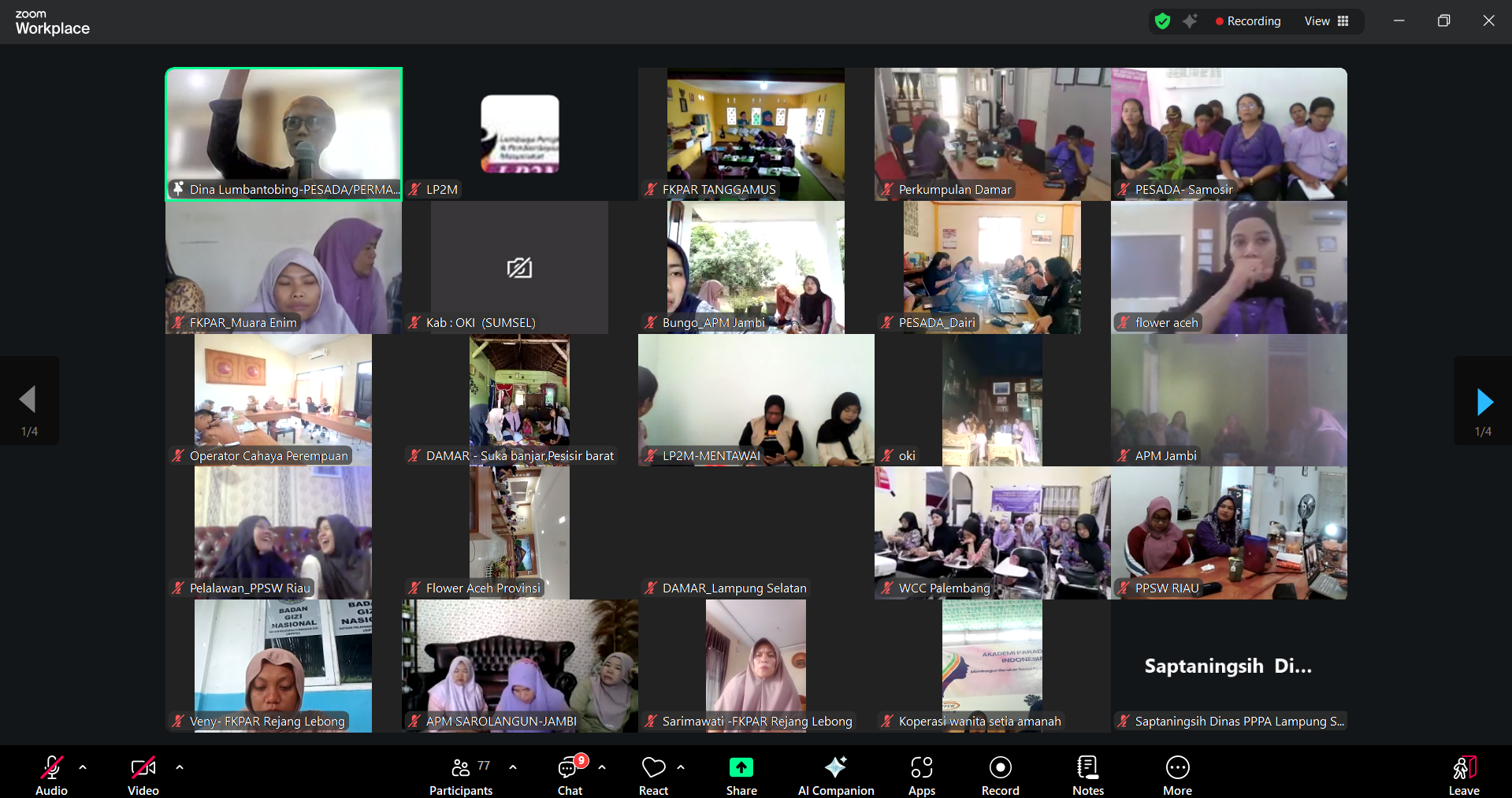The width and height of the screenshot is (1512, 798).
Task: Click the green encryption shield icon
Action: pos(1162,21)
